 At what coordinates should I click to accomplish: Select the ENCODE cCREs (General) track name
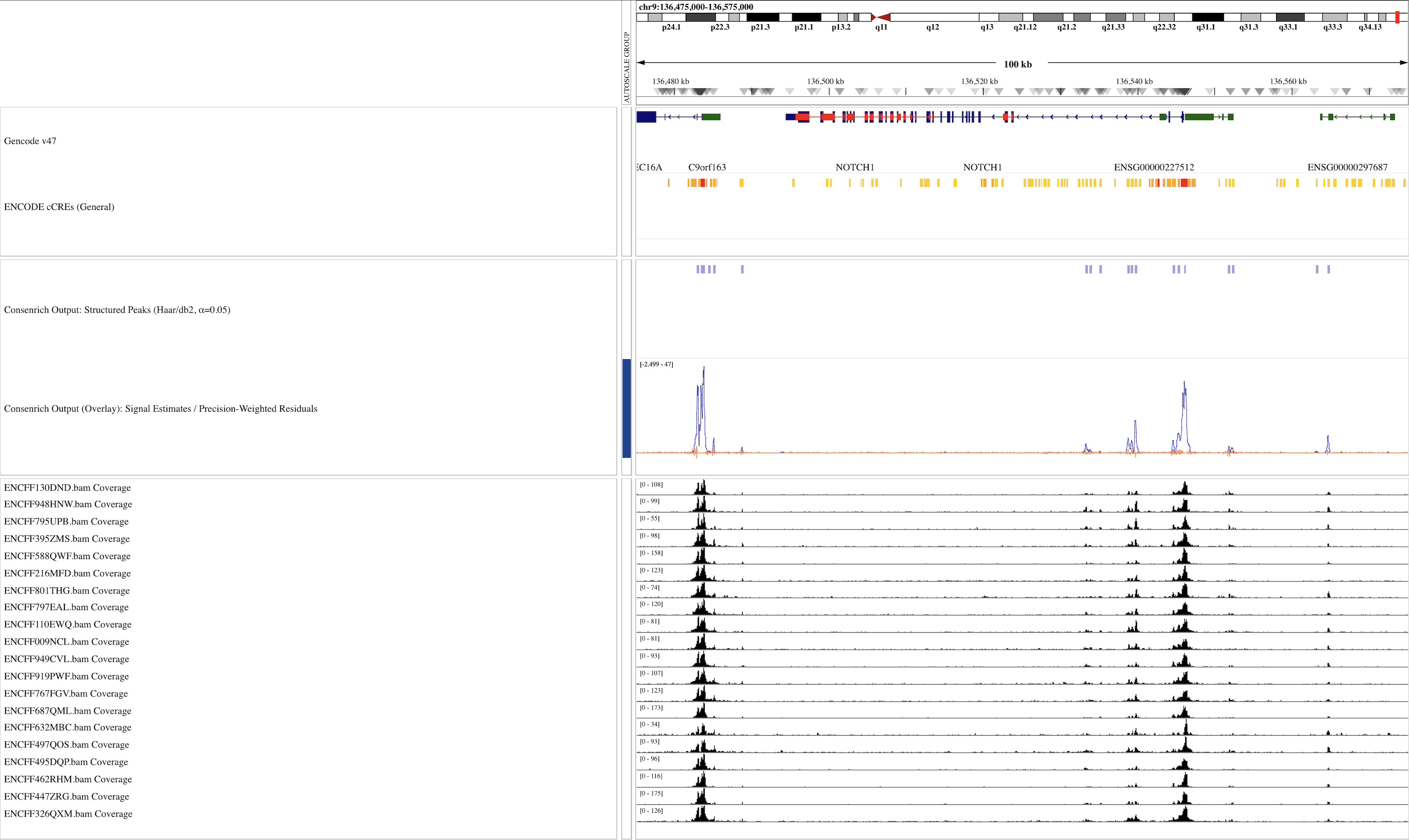pos(59,206)
